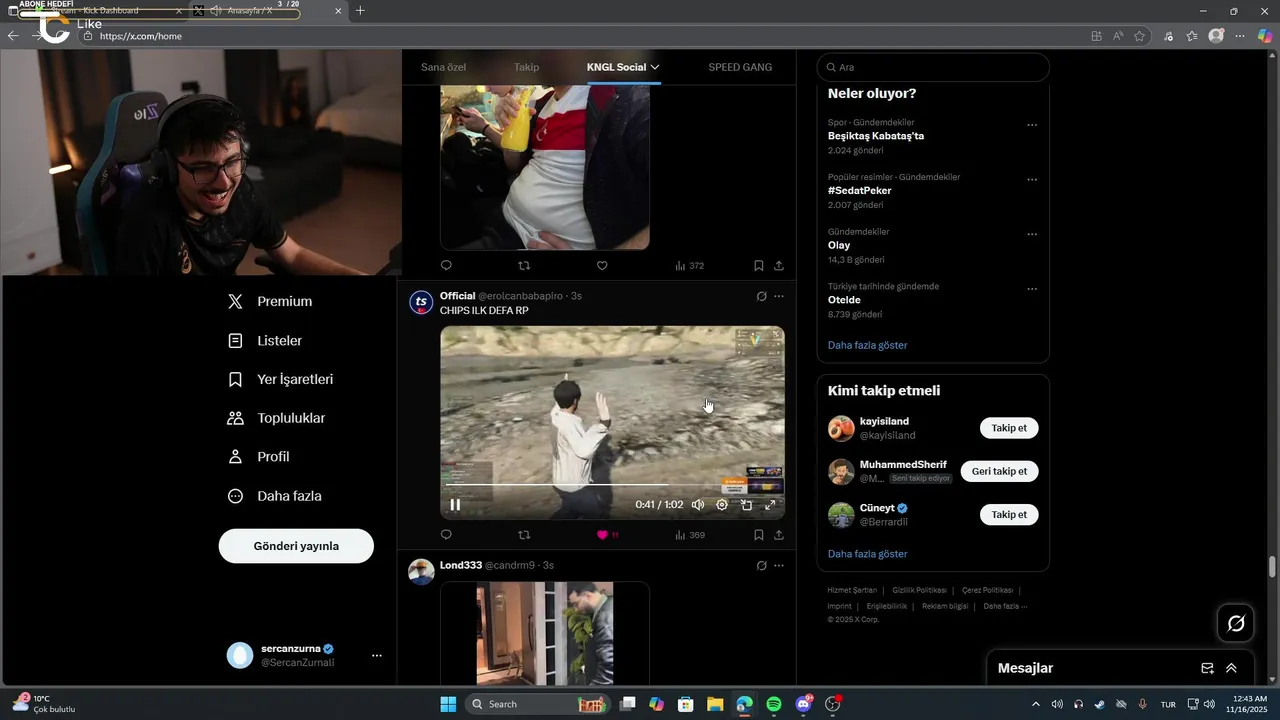Open a new browser tab
The height and width of the screenshot is (720, 1280).
(360, 11)
